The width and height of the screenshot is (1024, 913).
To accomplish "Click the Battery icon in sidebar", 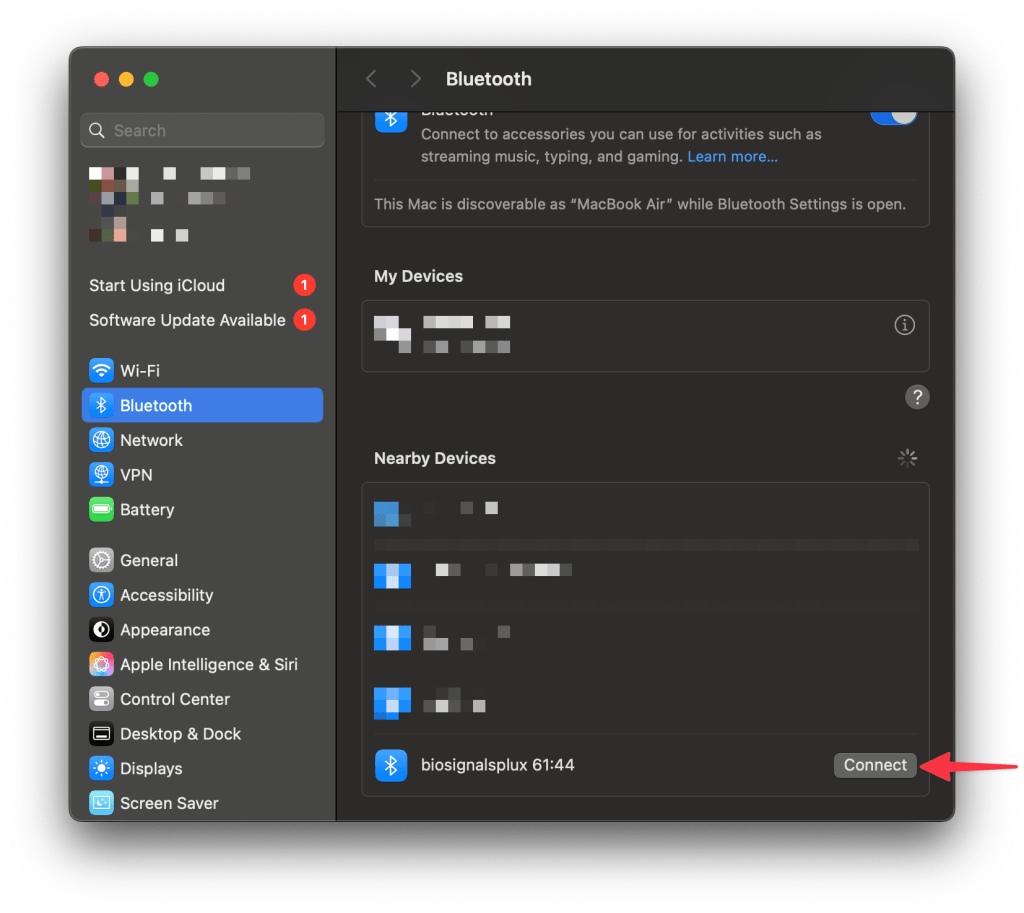I will pyautogui.click(x=101, y=509).
